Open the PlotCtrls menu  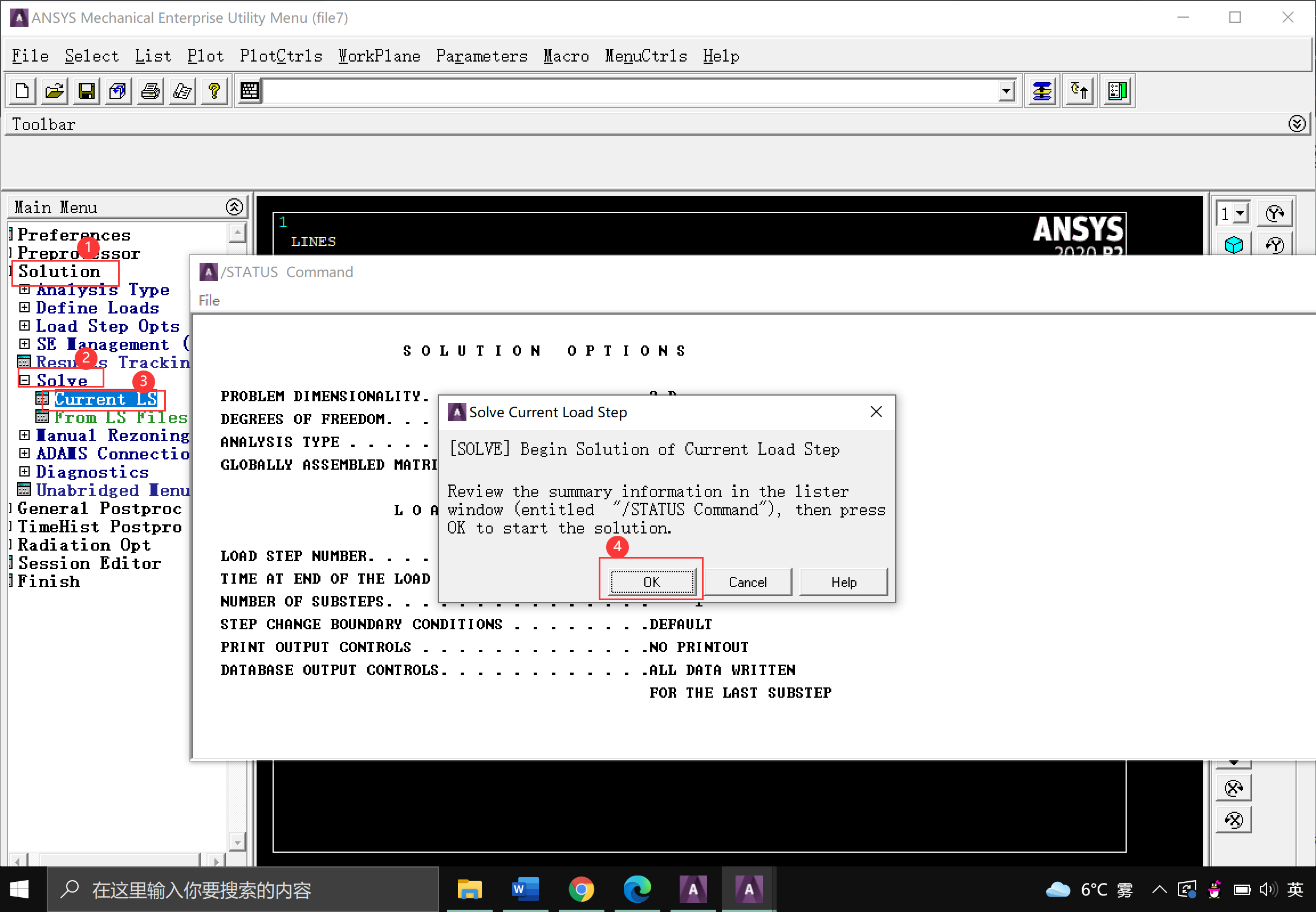[x=281, y=56]
